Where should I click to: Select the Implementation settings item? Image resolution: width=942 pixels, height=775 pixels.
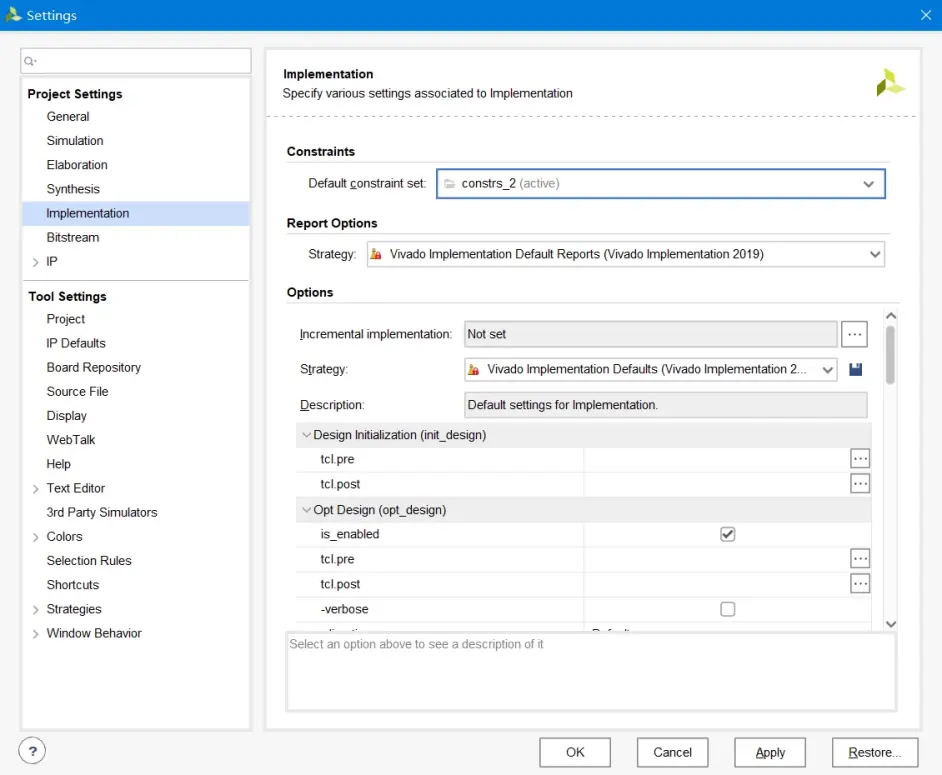pos(136,213)
